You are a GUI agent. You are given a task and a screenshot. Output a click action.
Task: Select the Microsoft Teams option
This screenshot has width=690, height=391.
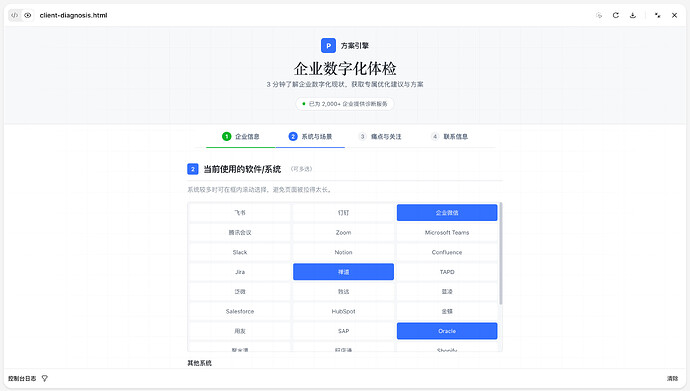click(447, 233)
